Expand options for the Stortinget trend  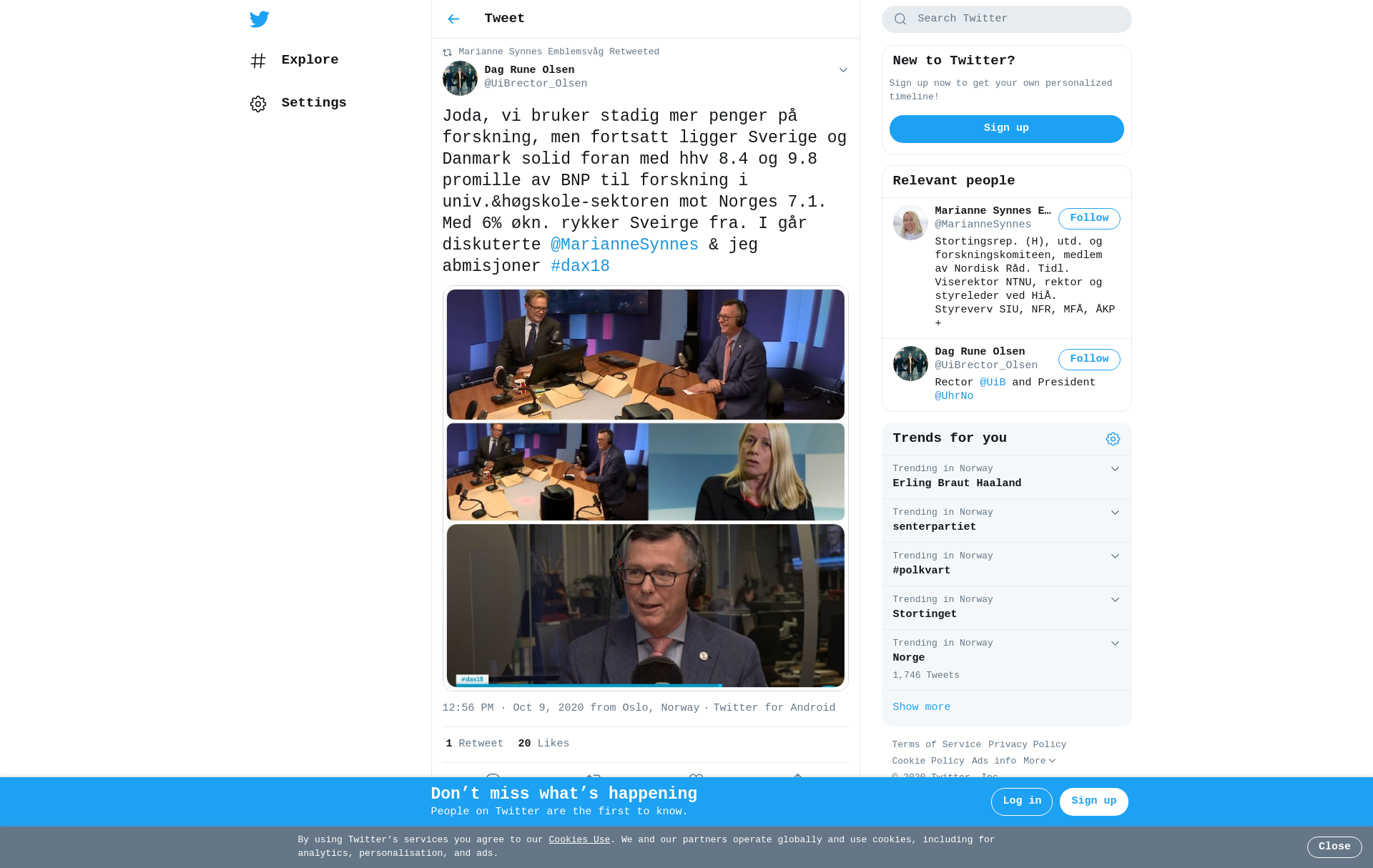click(x=1115, y=600)
